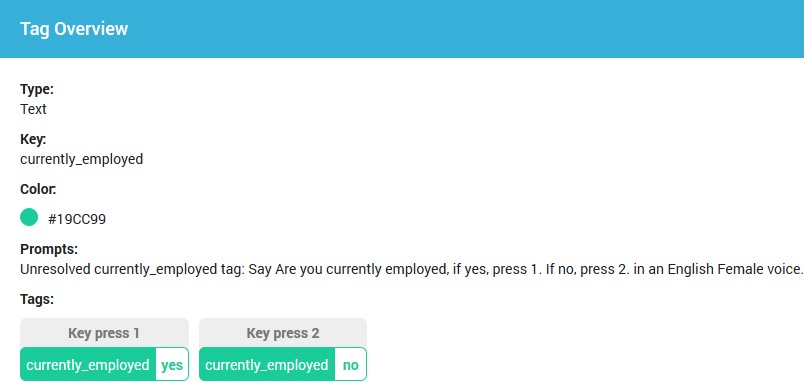Select the Key press 1 header
This screenshot has height=386, width=804.
point(104,333)
